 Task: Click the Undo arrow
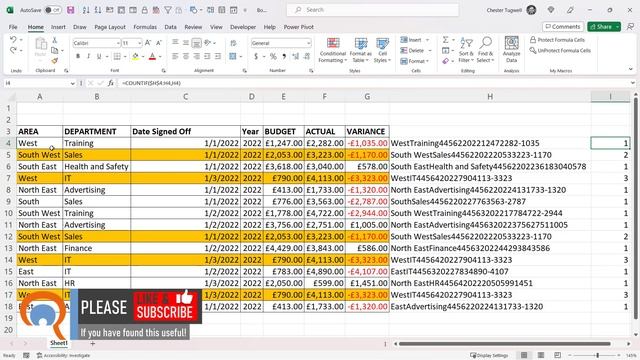coord(13,40)
